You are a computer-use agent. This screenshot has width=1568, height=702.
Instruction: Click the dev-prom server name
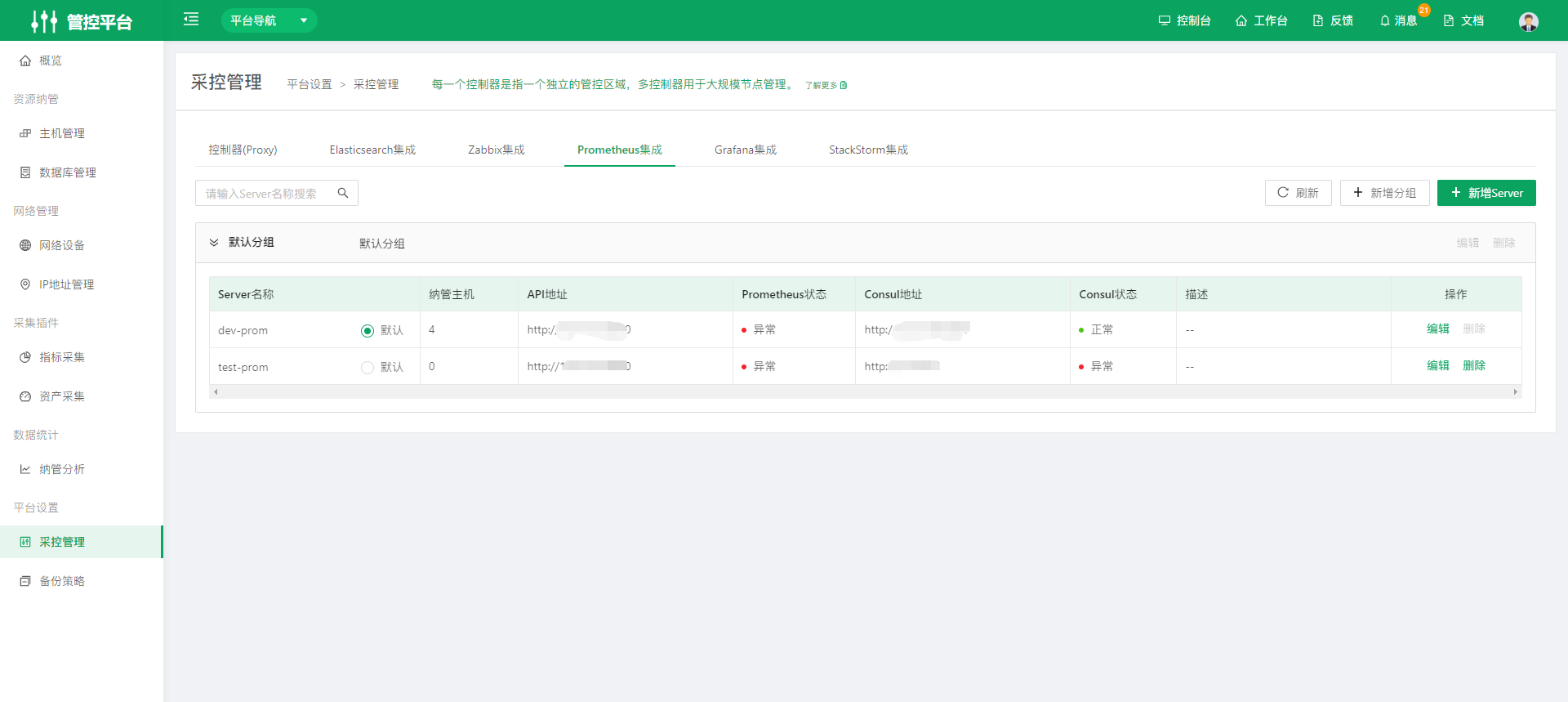click(x=243, y=331)
